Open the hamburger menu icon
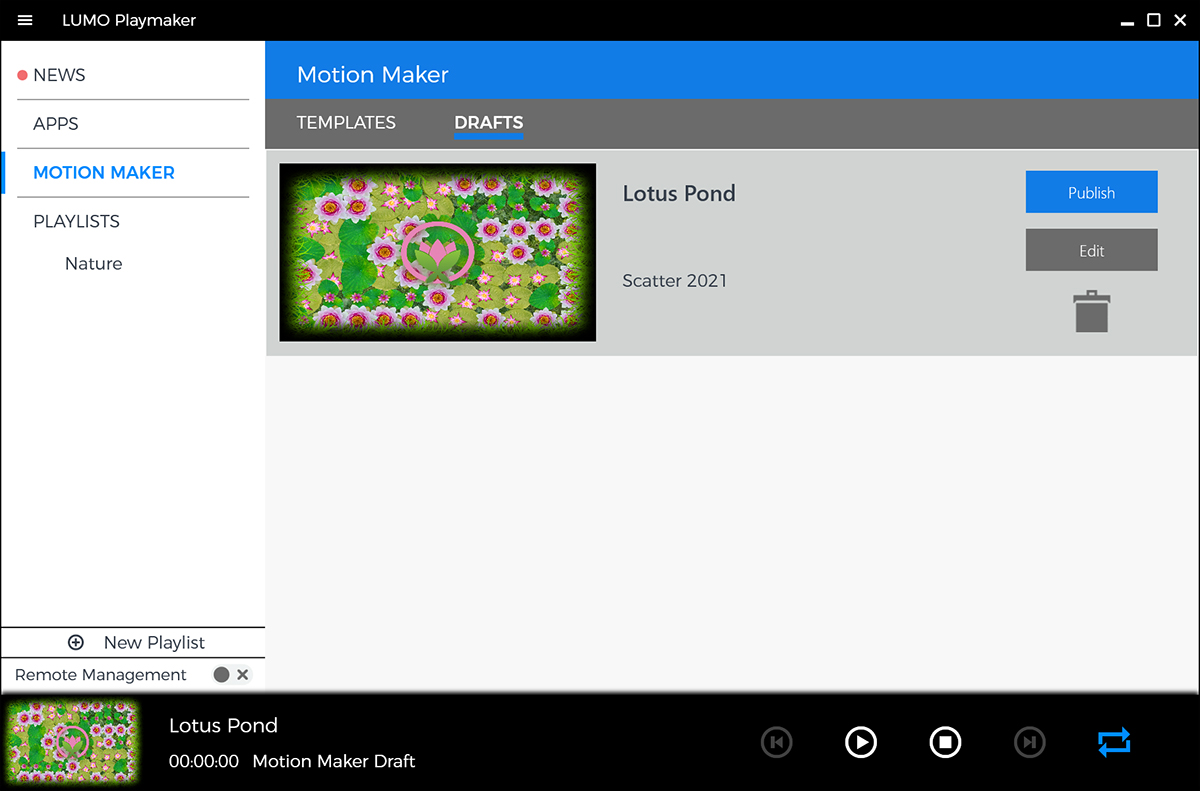 coord(25,20)
